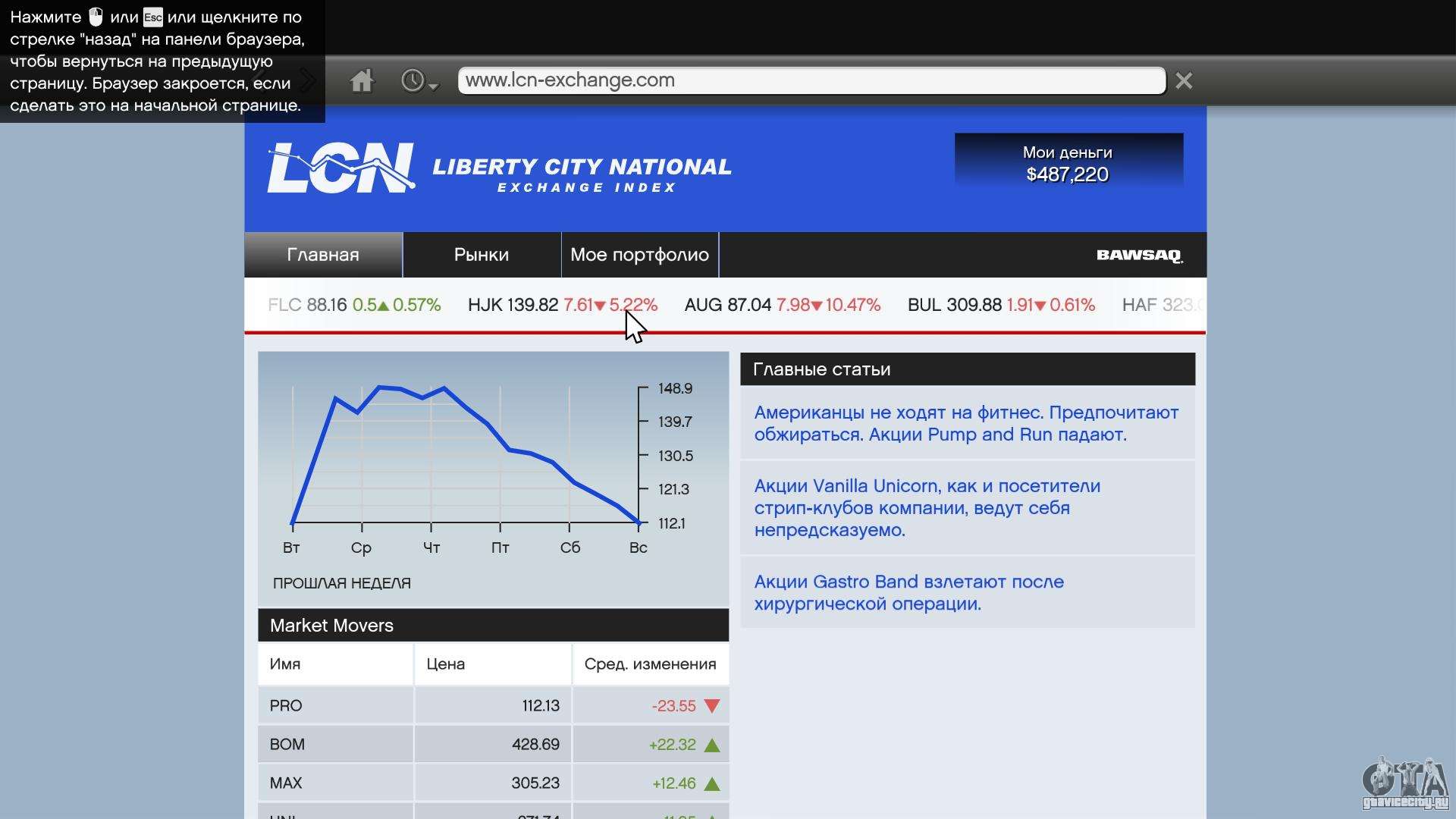The width and height of the screenshot is (1456, 819).
Task: Open the Gastro Band shares article
Action: tap(967, 592)
